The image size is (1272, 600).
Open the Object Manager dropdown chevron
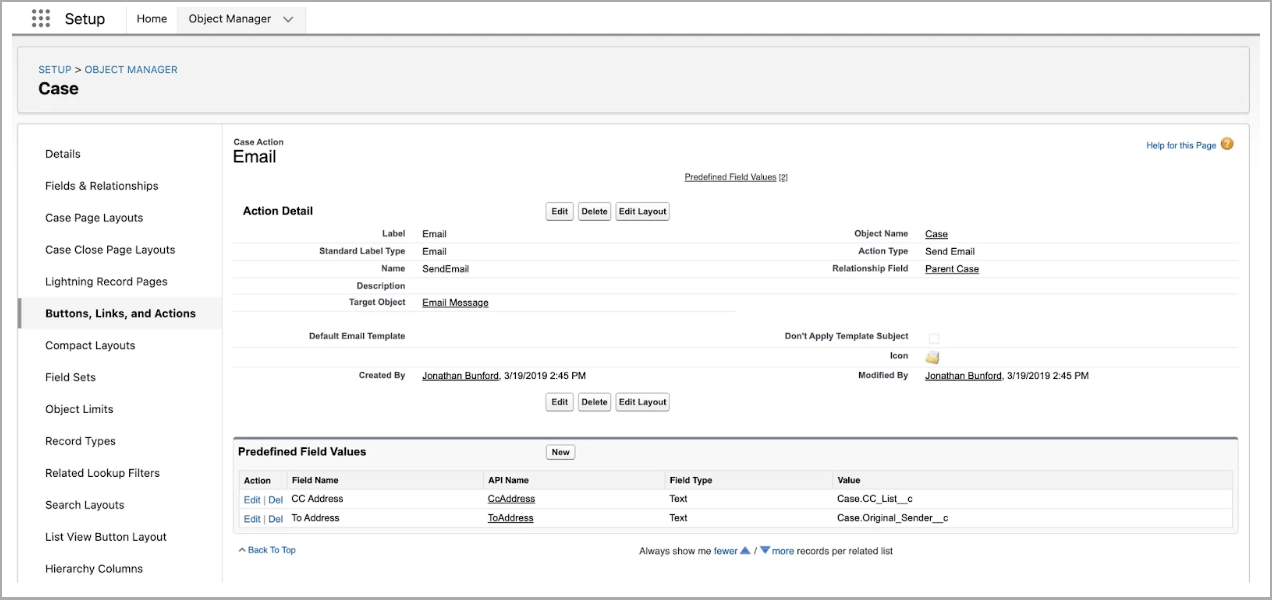[x=288, y=18]
